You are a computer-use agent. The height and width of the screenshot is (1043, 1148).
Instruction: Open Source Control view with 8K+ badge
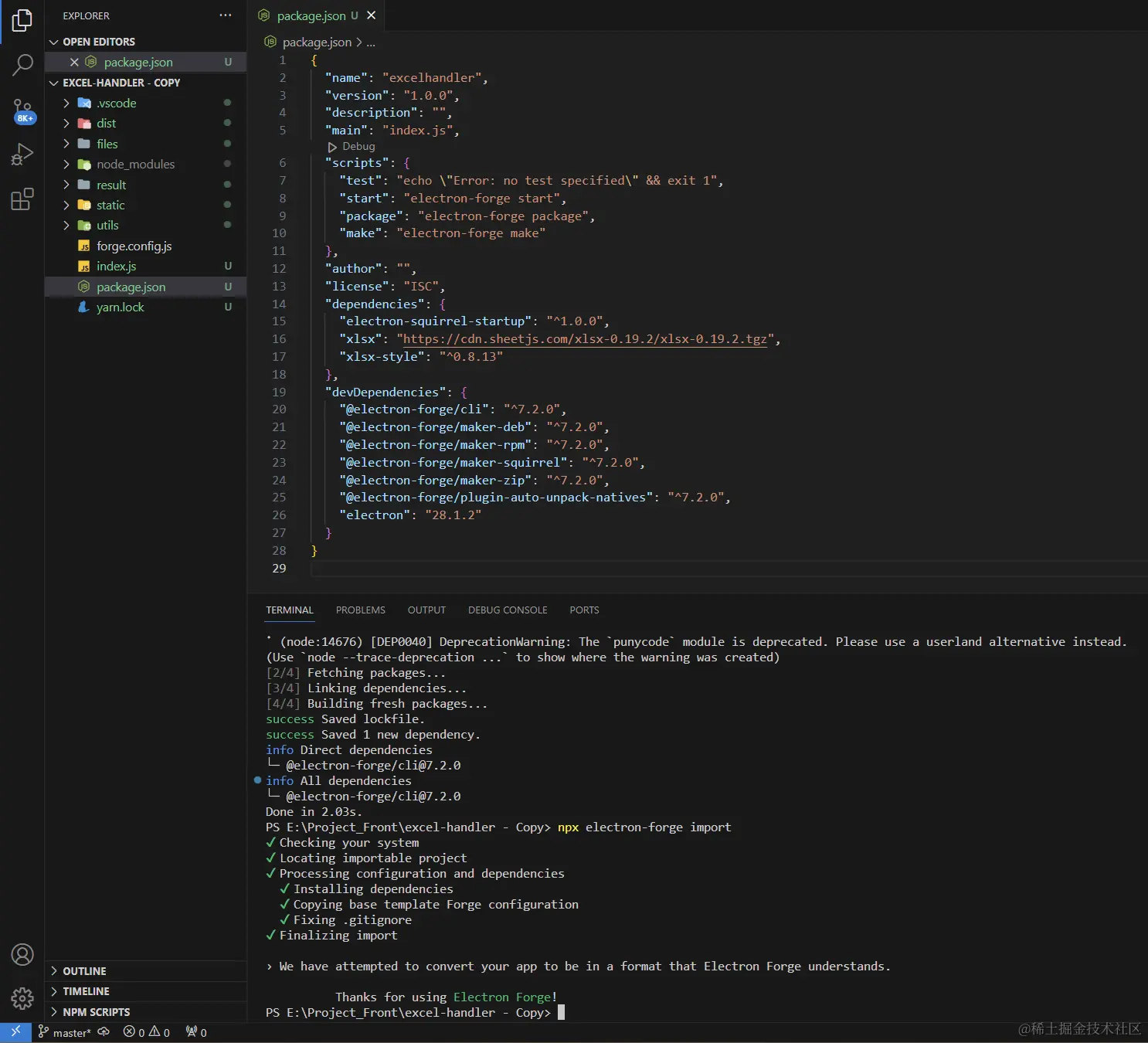pos(22,110)
